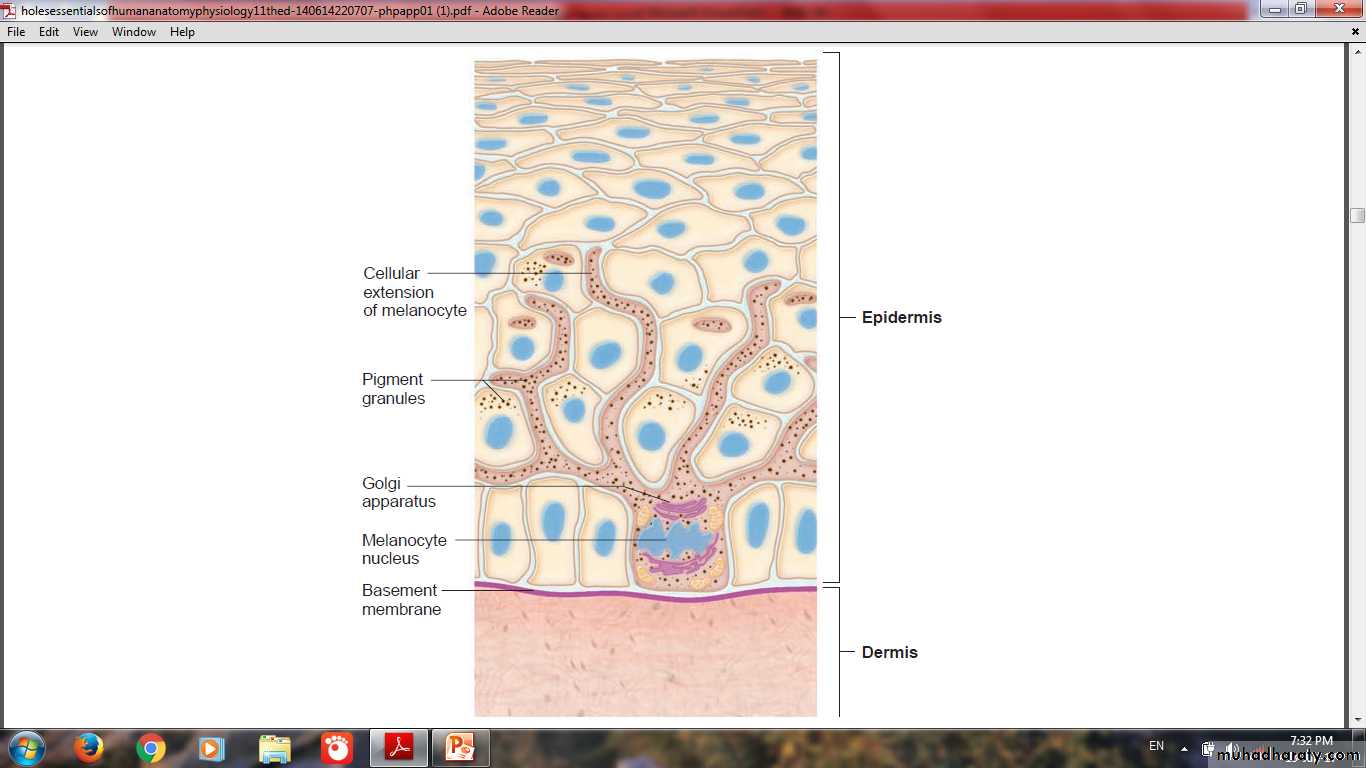Switch to Adobe Reader taskbar button
Viewport: 1366px width, 768px height.
[x=399, y=748]
